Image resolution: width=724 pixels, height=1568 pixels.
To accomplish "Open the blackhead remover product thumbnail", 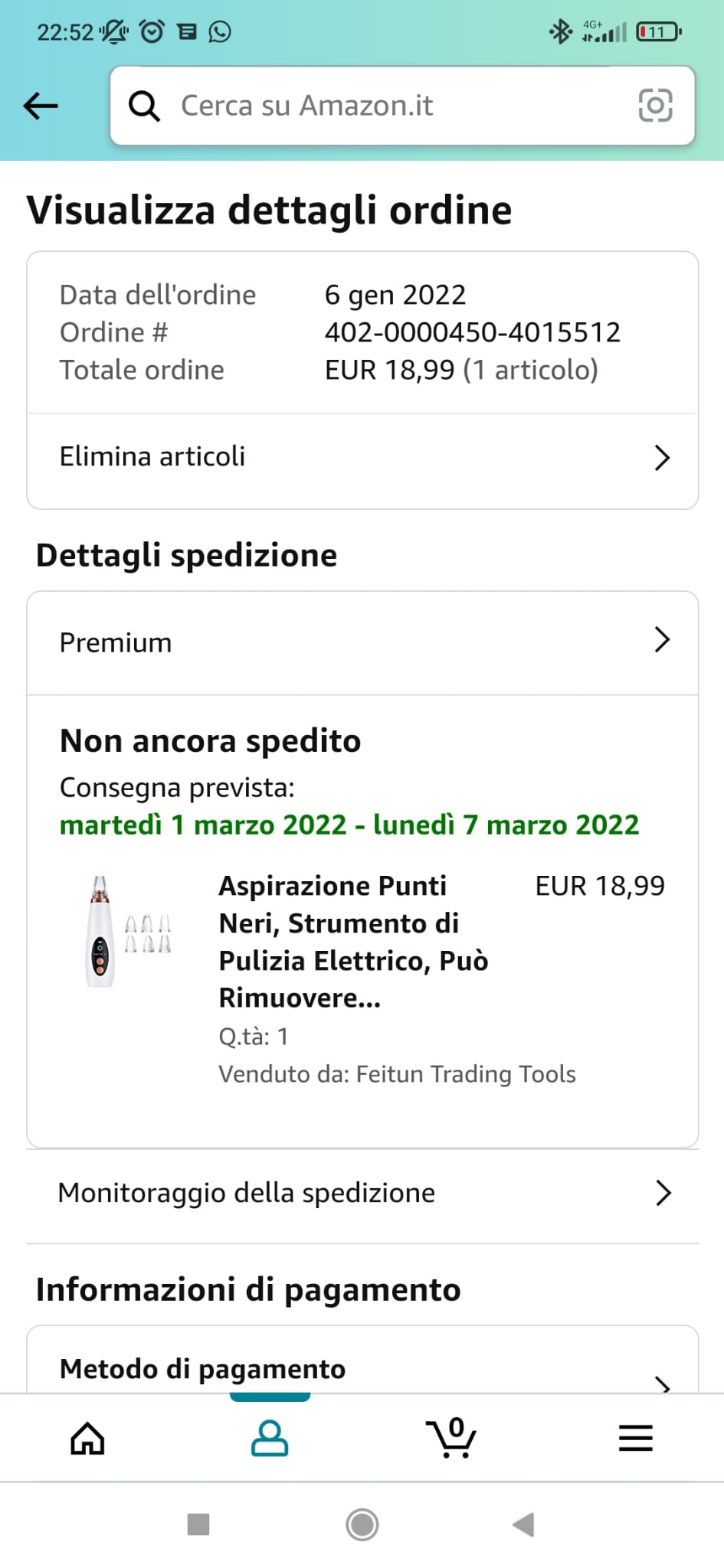I will click(x=127, y=931).
